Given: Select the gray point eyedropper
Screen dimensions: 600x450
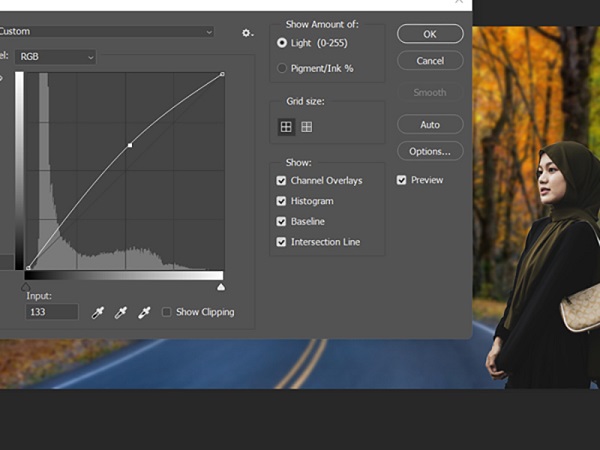Looking at the screenshot, I should tap(121, 312).
